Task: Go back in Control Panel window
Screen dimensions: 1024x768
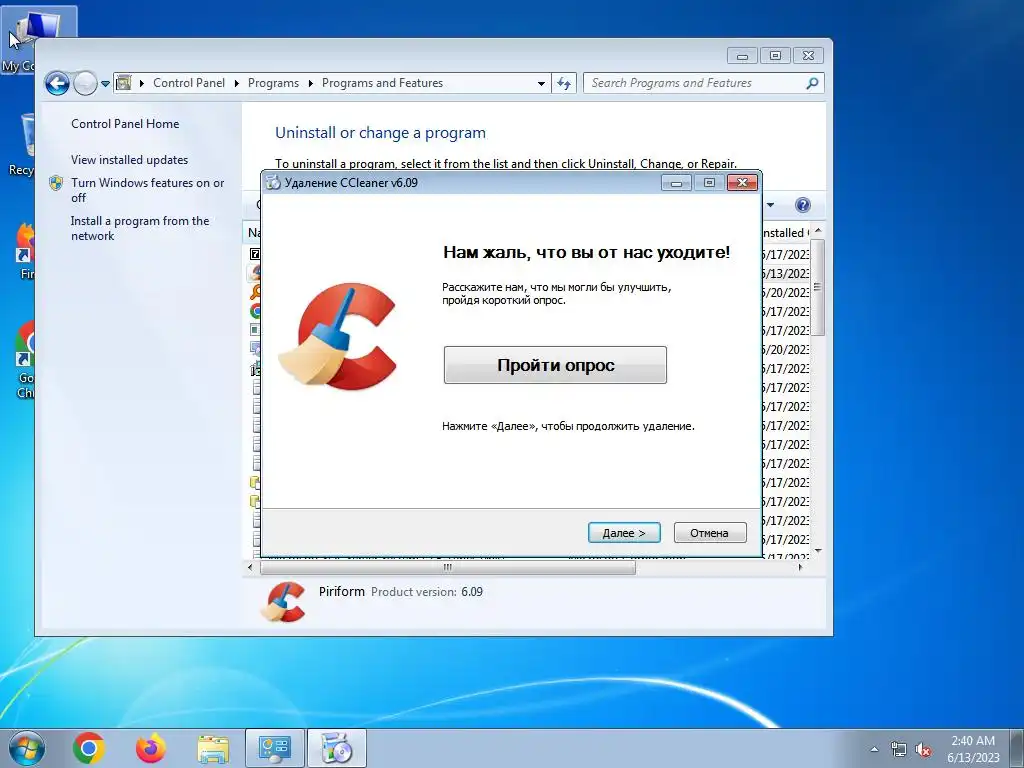Action: [57, 84]
